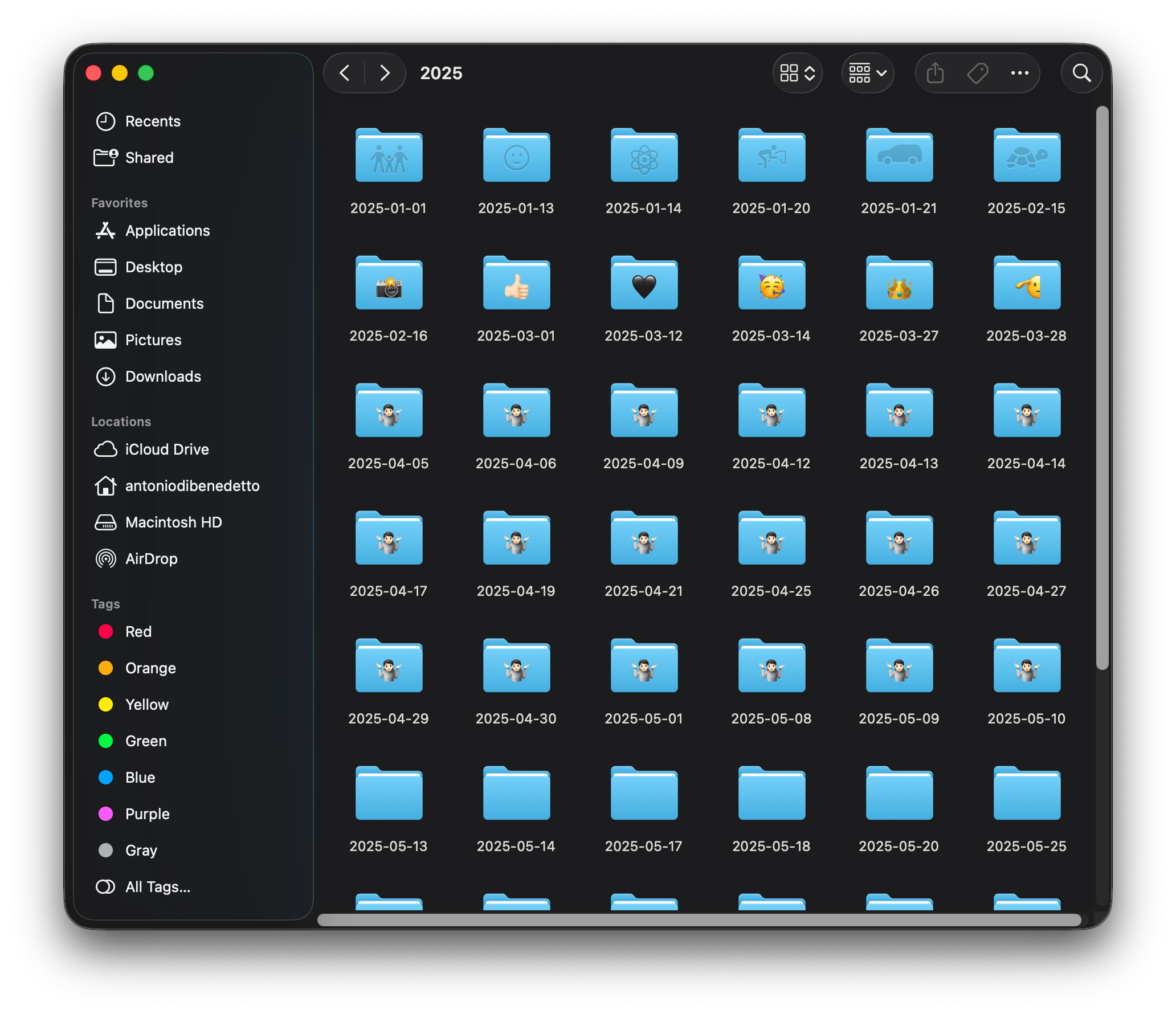Open the search magnifier icon

pyautogui.click(x=1081, y=73)
